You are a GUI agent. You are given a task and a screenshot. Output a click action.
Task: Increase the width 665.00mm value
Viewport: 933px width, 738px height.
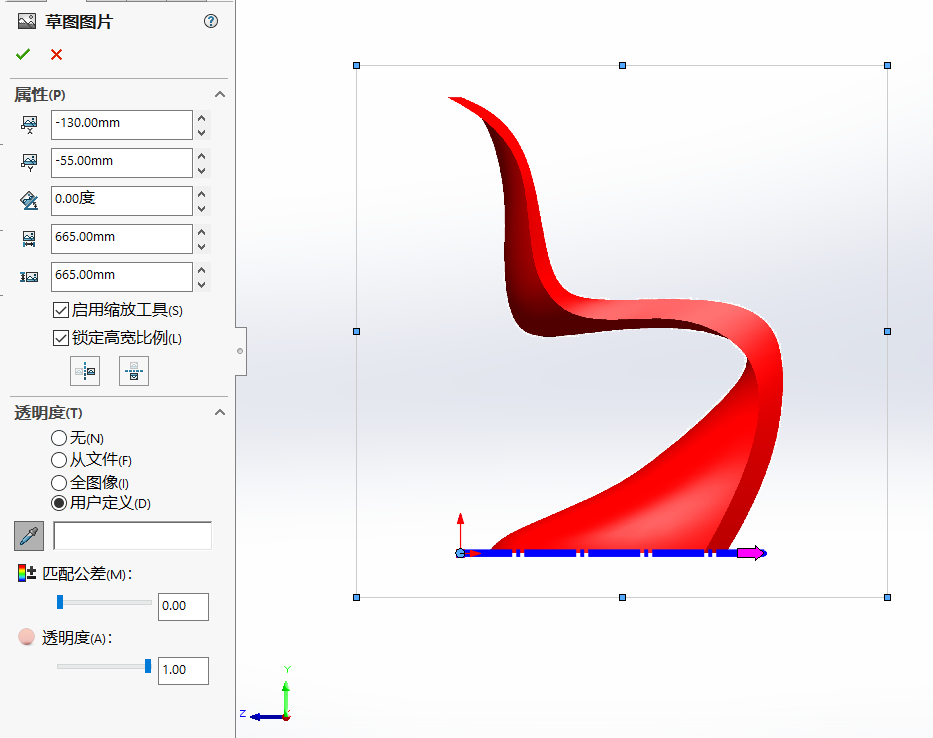202,232
